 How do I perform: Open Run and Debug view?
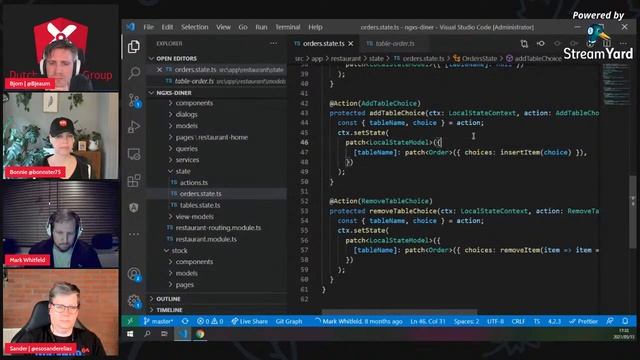pyautogui.click(x=134, y=127)
